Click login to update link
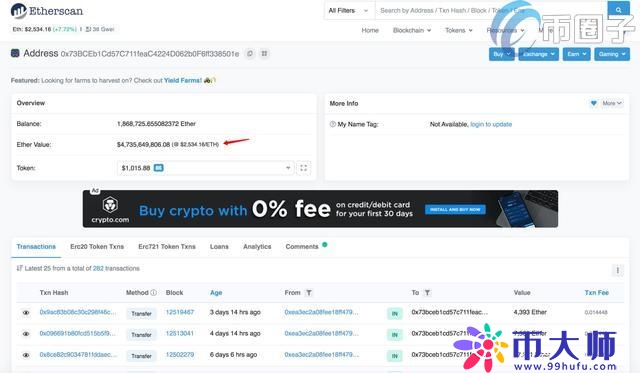 pyautogui.click(x=491, y=124)
